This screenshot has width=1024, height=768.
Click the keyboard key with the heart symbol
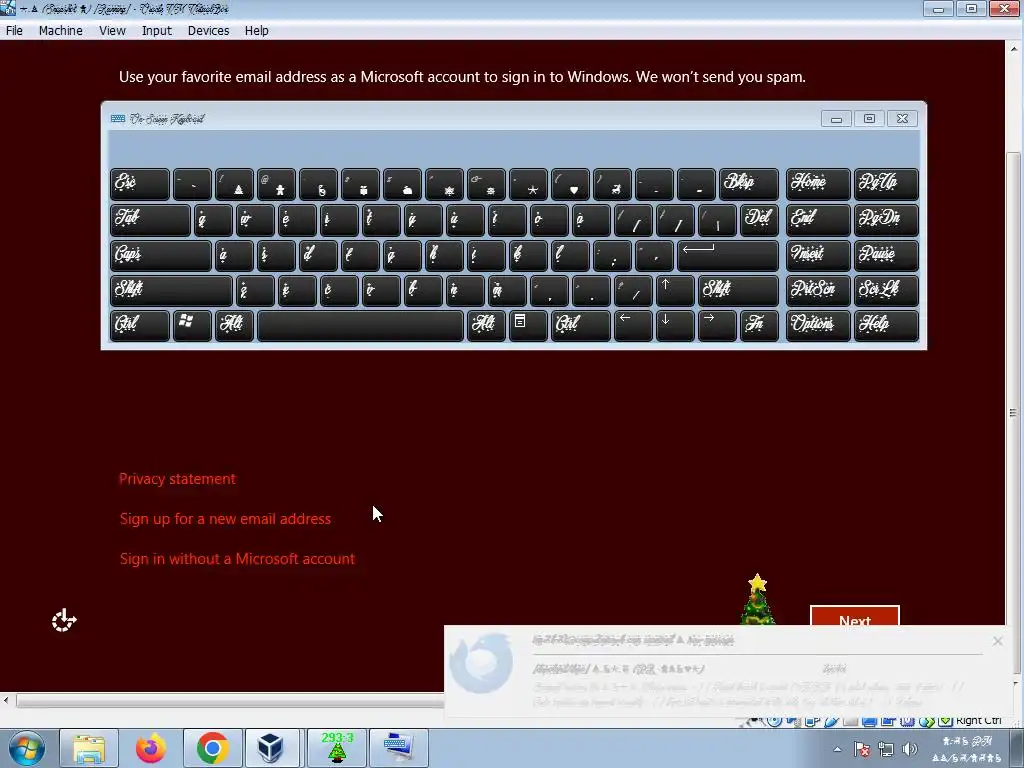570,184
